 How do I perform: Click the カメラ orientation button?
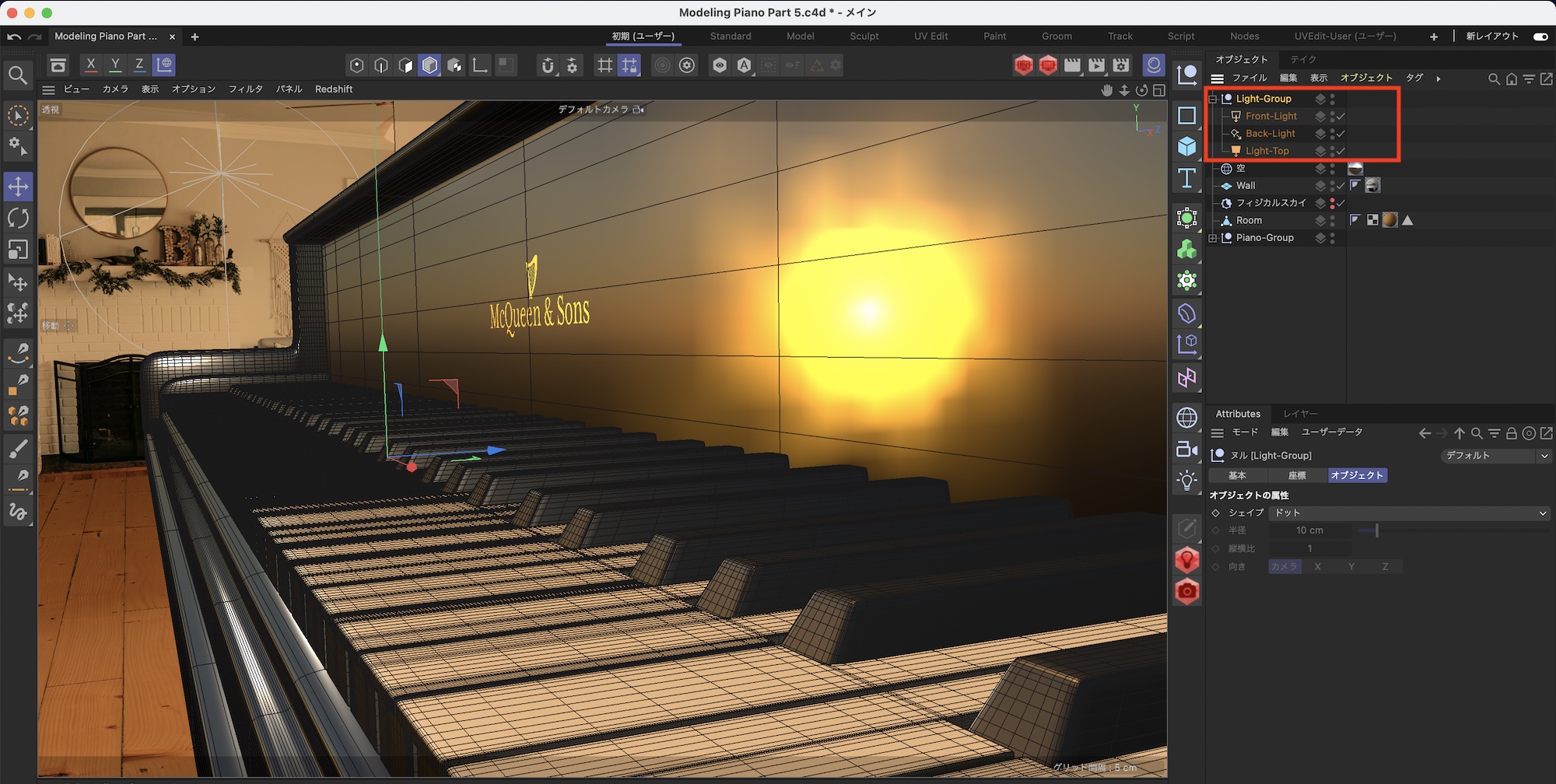coord(1284,567)
